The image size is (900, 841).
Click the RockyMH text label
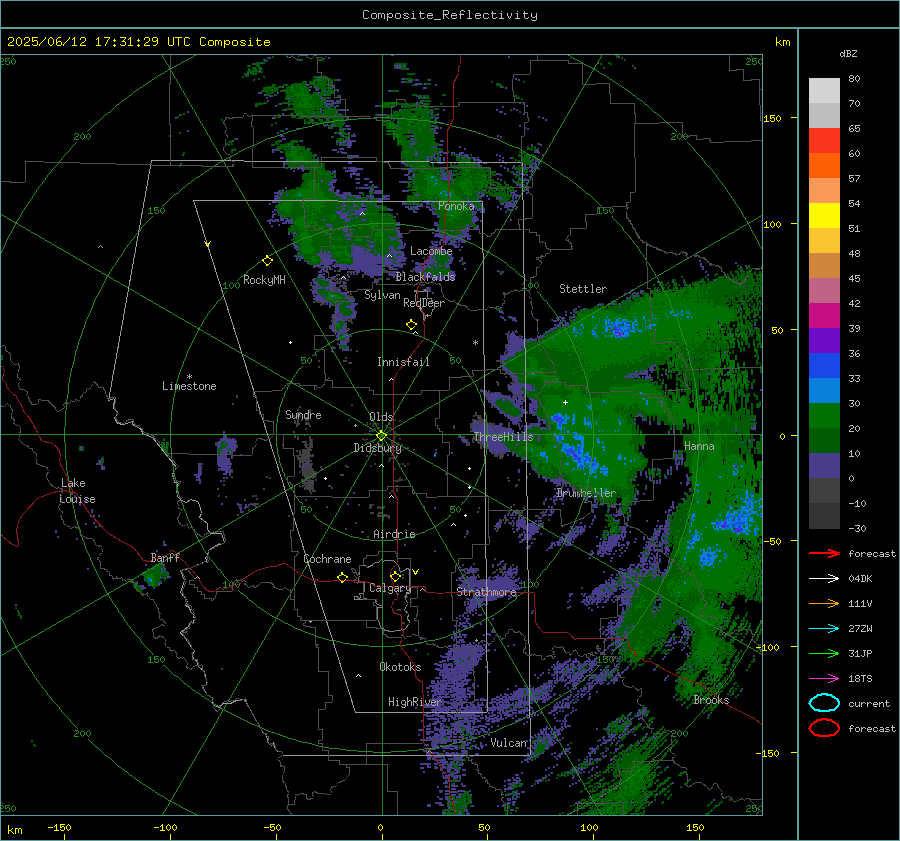[264, 280]
